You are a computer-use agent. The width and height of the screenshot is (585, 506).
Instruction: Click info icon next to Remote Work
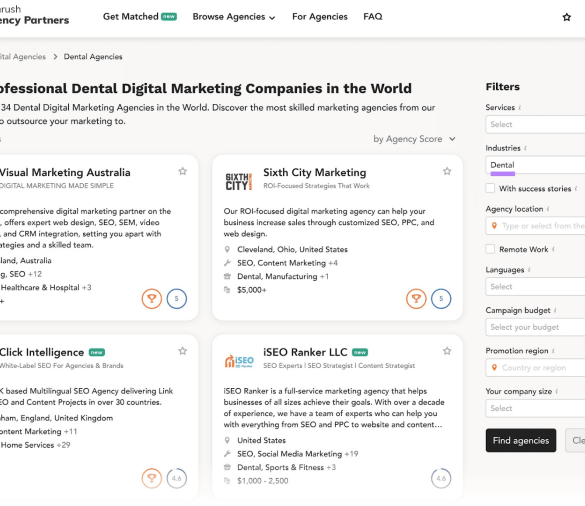(553, 249)
